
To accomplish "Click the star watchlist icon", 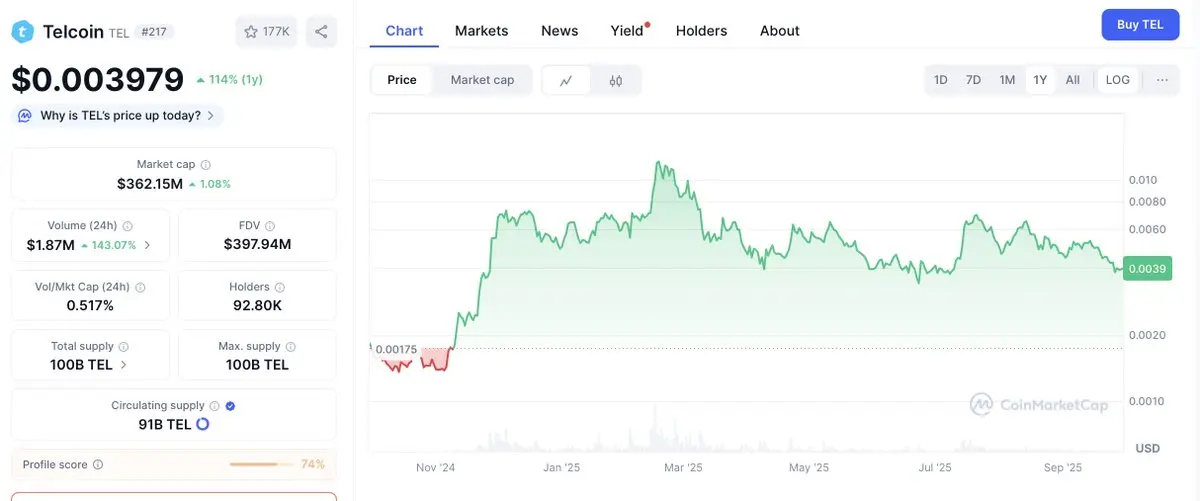I will click(251, 32).
